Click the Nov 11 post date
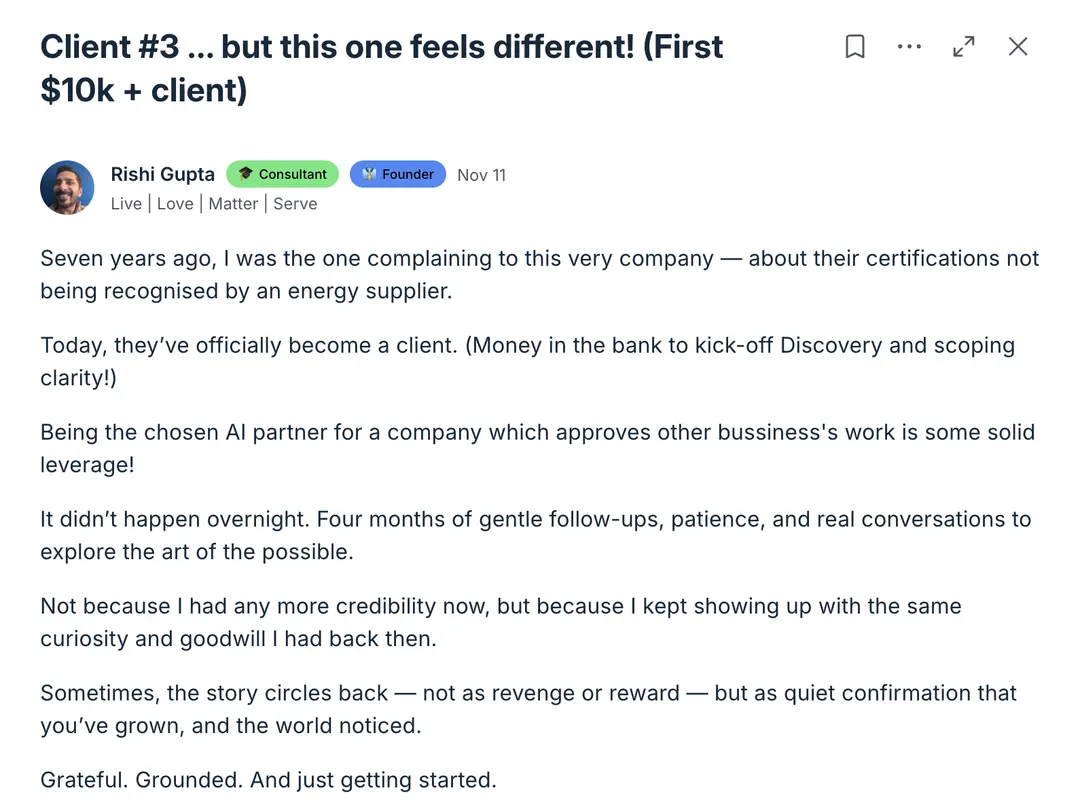The height and width of the screenshot is (810, 1080). point(481,175)
